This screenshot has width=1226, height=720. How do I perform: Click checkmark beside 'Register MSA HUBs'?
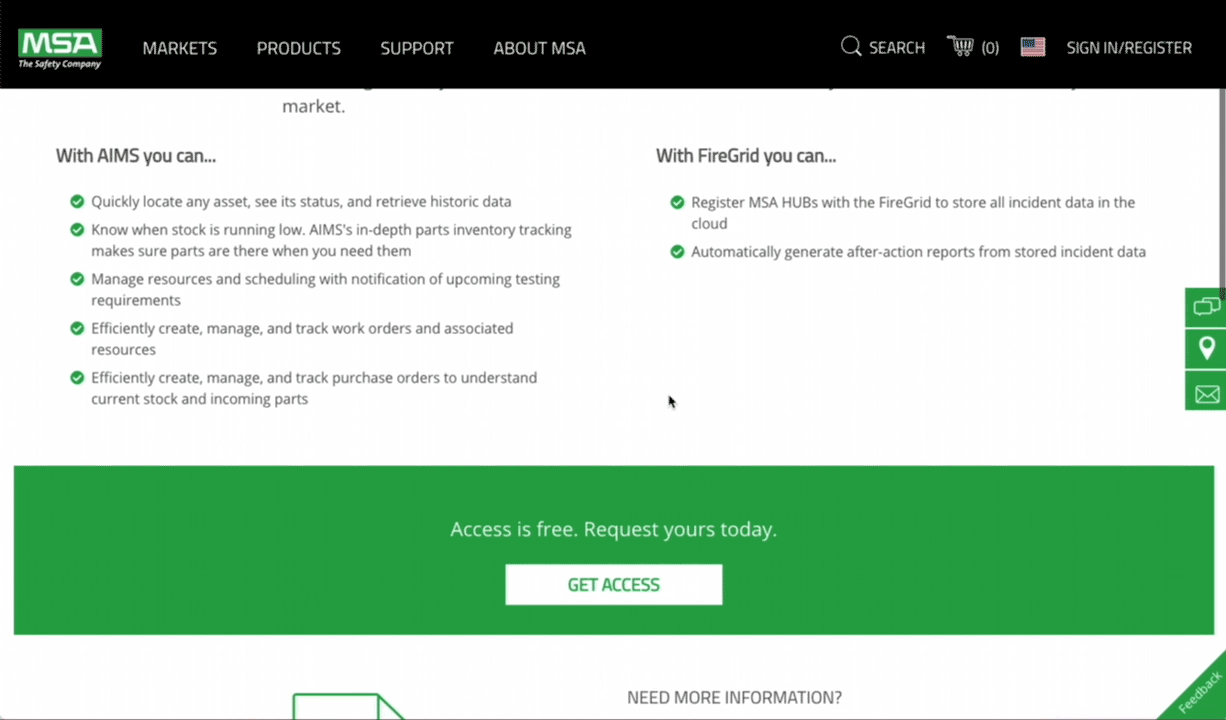pyautogui.click(x=677, y=202)
